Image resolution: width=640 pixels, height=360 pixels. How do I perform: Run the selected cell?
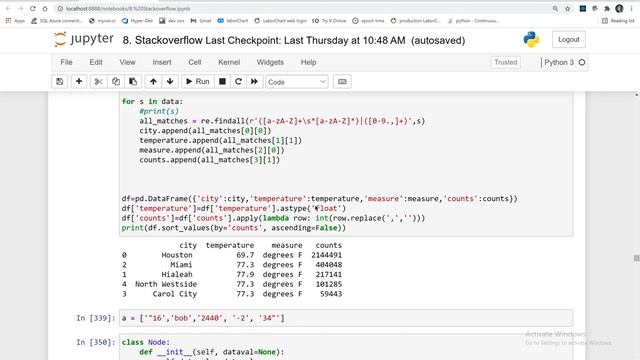point(198,82)
